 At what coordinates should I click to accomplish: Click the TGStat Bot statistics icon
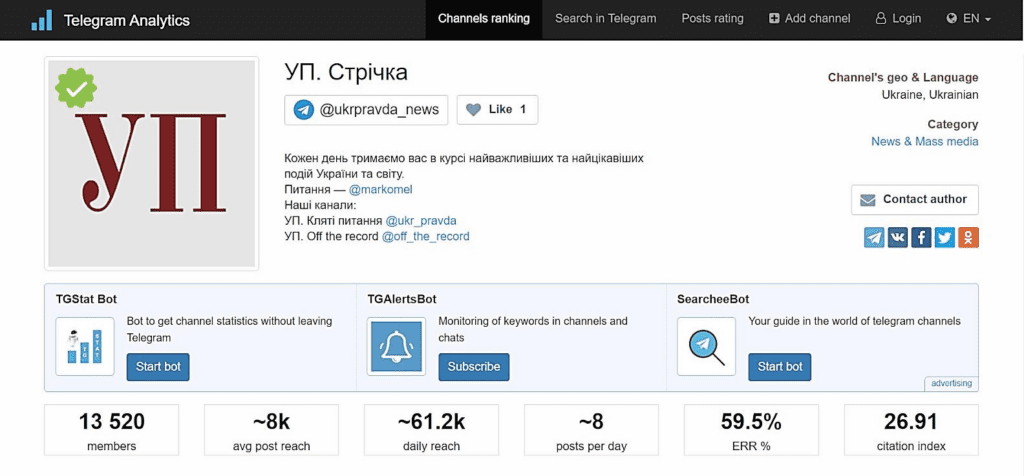tap(85, 346)
